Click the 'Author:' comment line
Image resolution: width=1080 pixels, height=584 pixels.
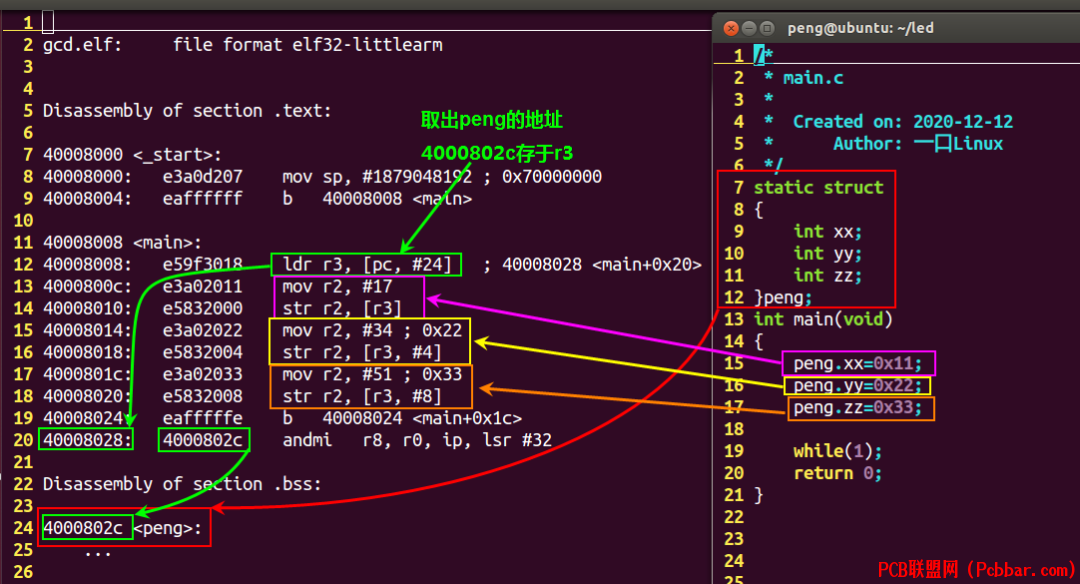click(x=918, y=144)
